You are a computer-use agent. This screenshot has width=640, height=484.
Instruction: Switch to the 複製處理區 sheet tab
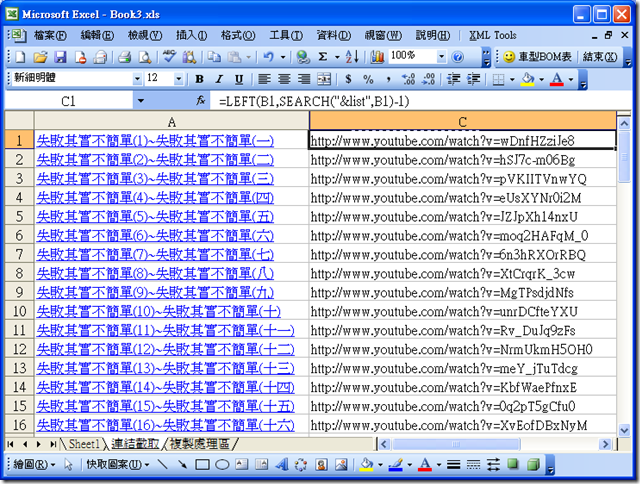[x=200, y=444]
